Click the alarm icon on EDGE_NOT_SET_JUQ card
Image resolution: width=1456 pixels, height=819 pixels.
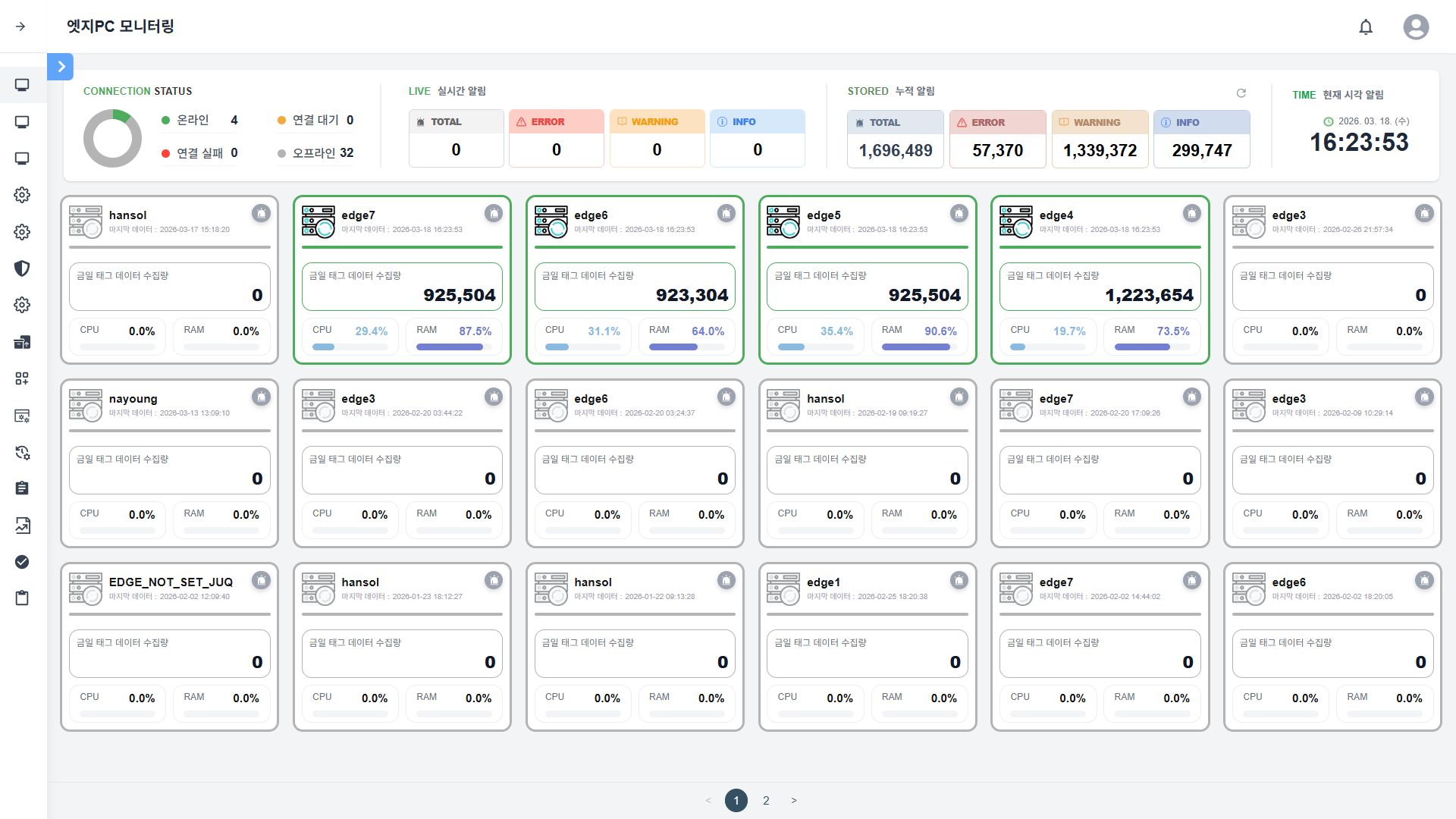261,580
